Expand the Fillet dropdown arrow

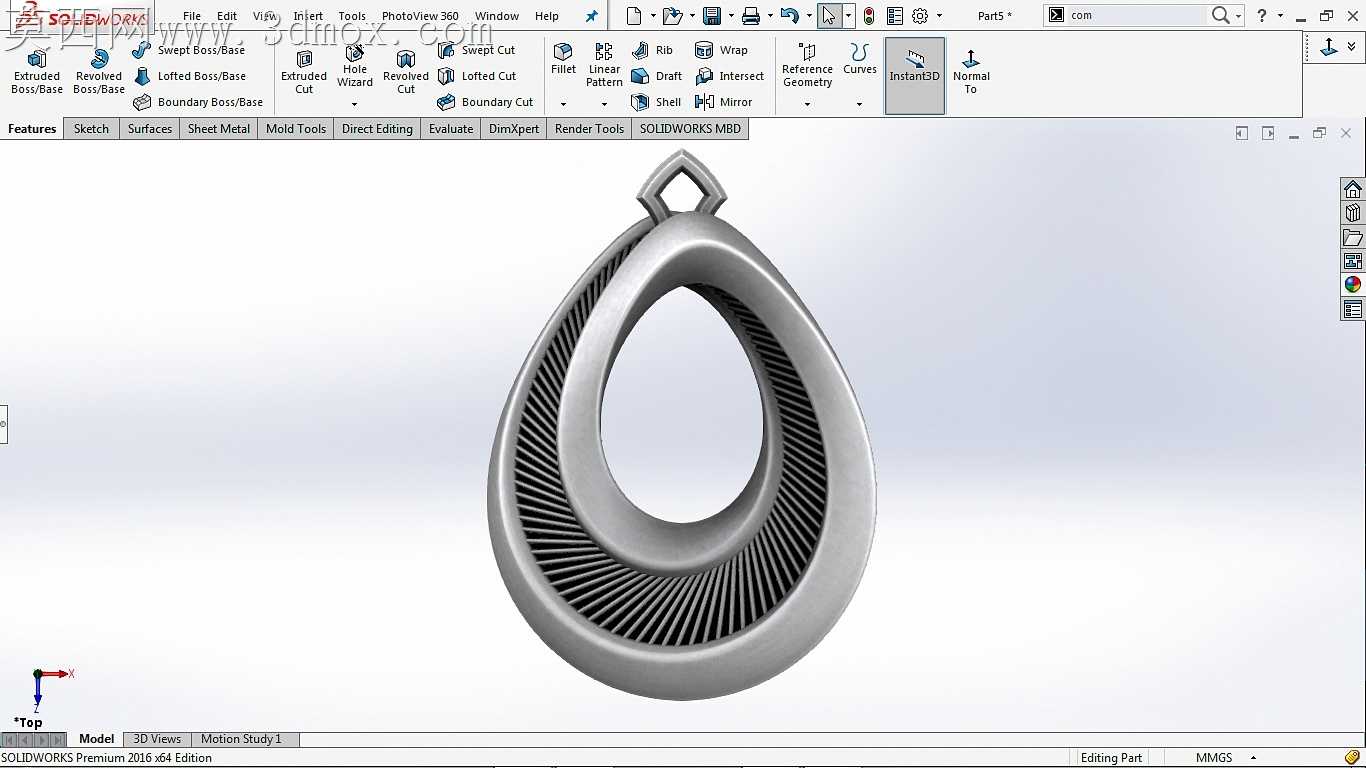point(563,104)
